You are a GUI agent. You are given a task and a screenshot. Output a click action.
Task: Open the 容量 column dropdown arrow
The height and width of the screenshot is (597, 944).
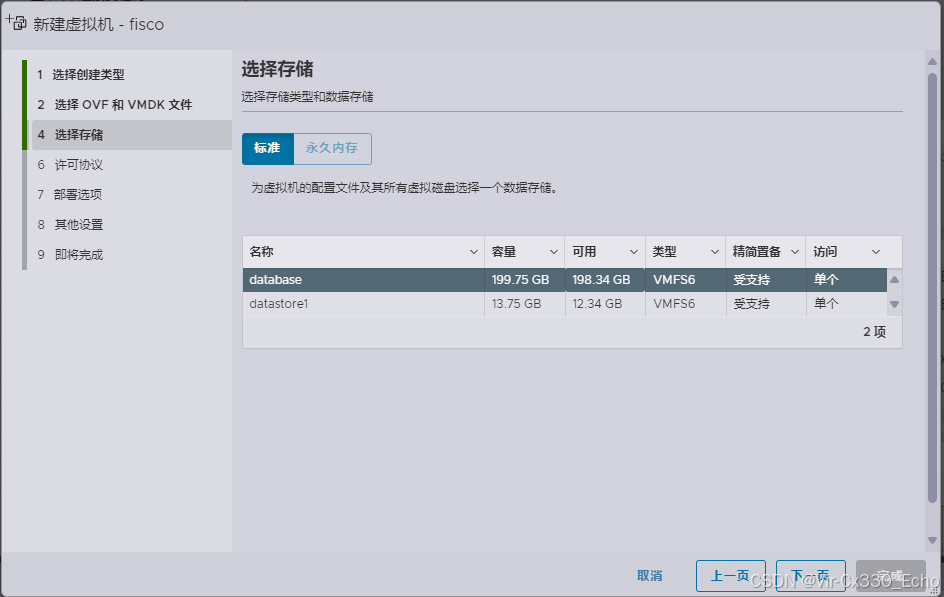(554, 252)
